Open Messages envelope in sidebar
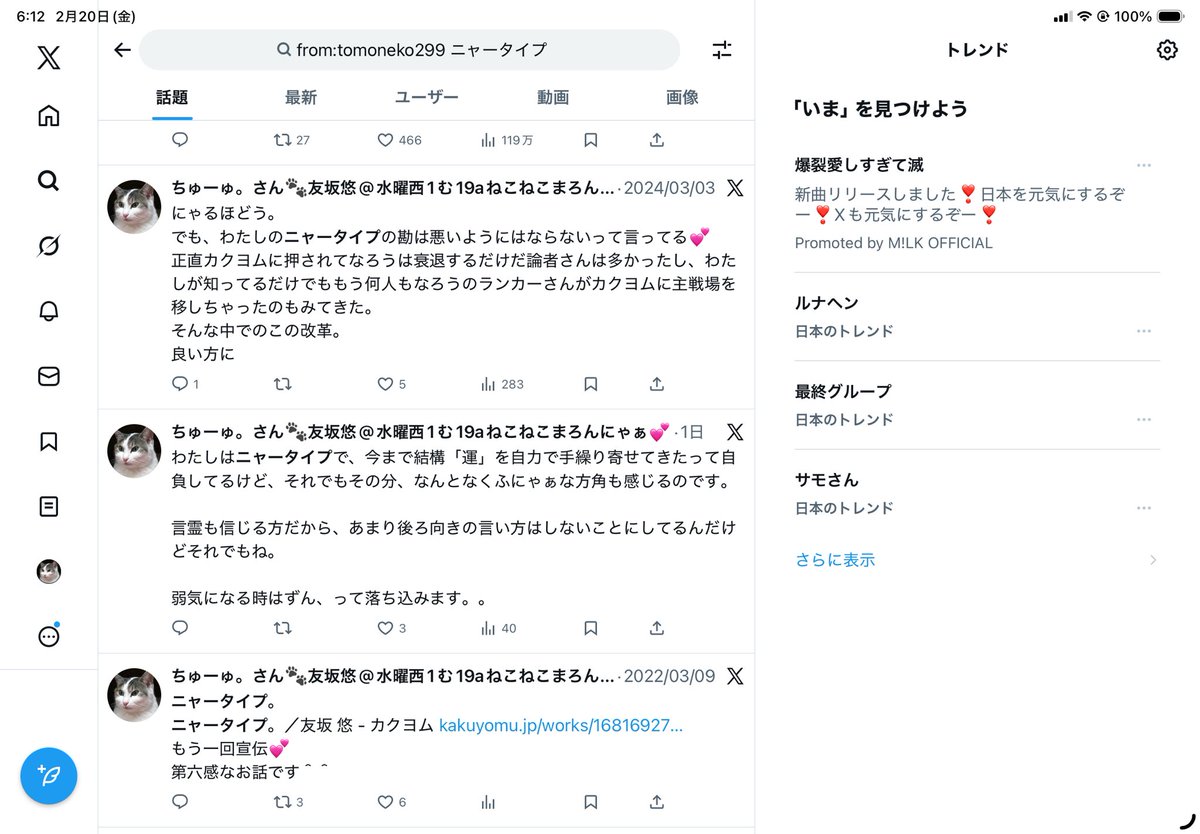Image resolution: width=1200 pixels, height=834 pixels. click(48, 376)
